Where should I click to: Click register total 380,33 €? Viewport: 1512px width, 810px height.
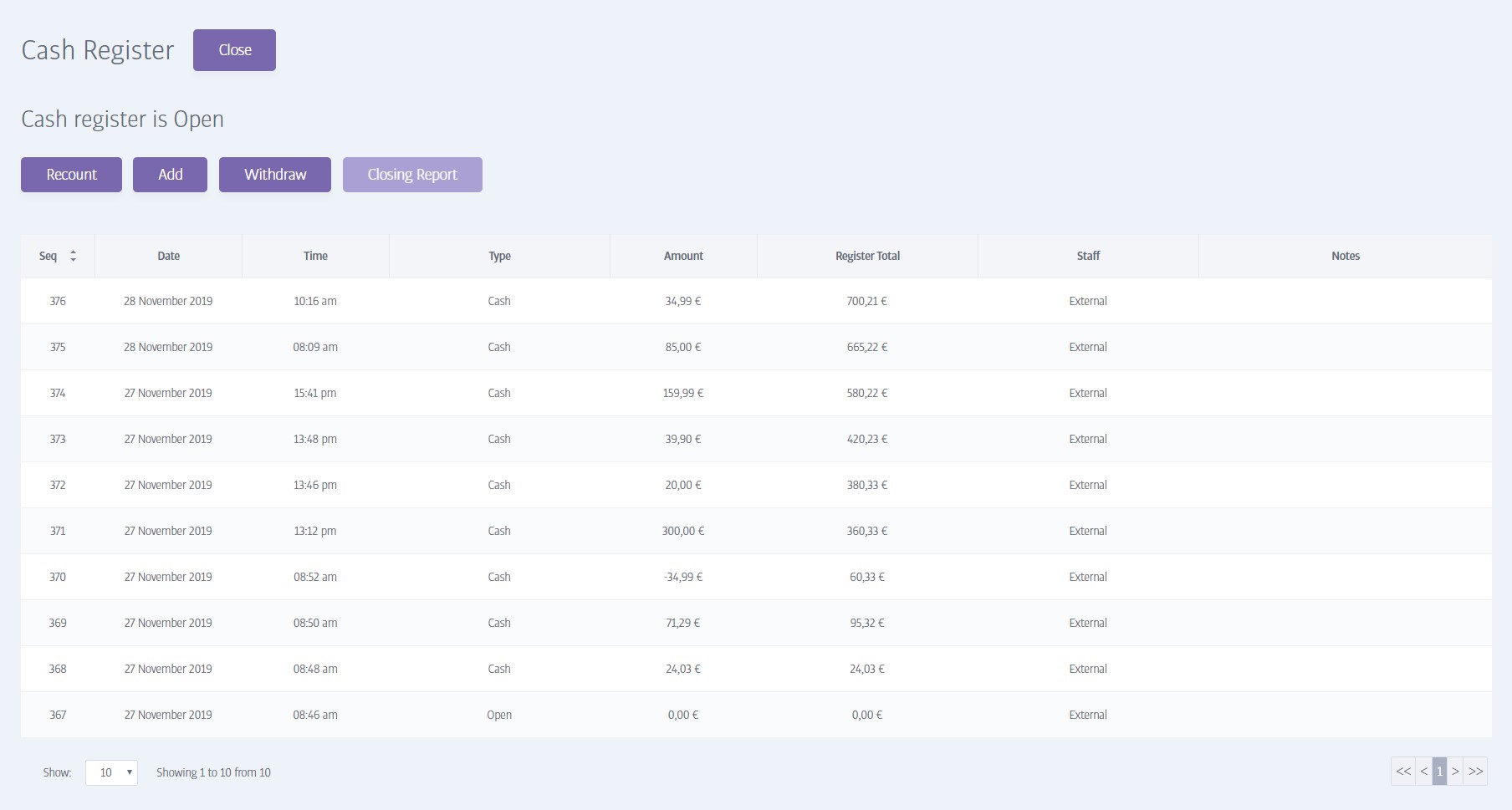(867, 485)
